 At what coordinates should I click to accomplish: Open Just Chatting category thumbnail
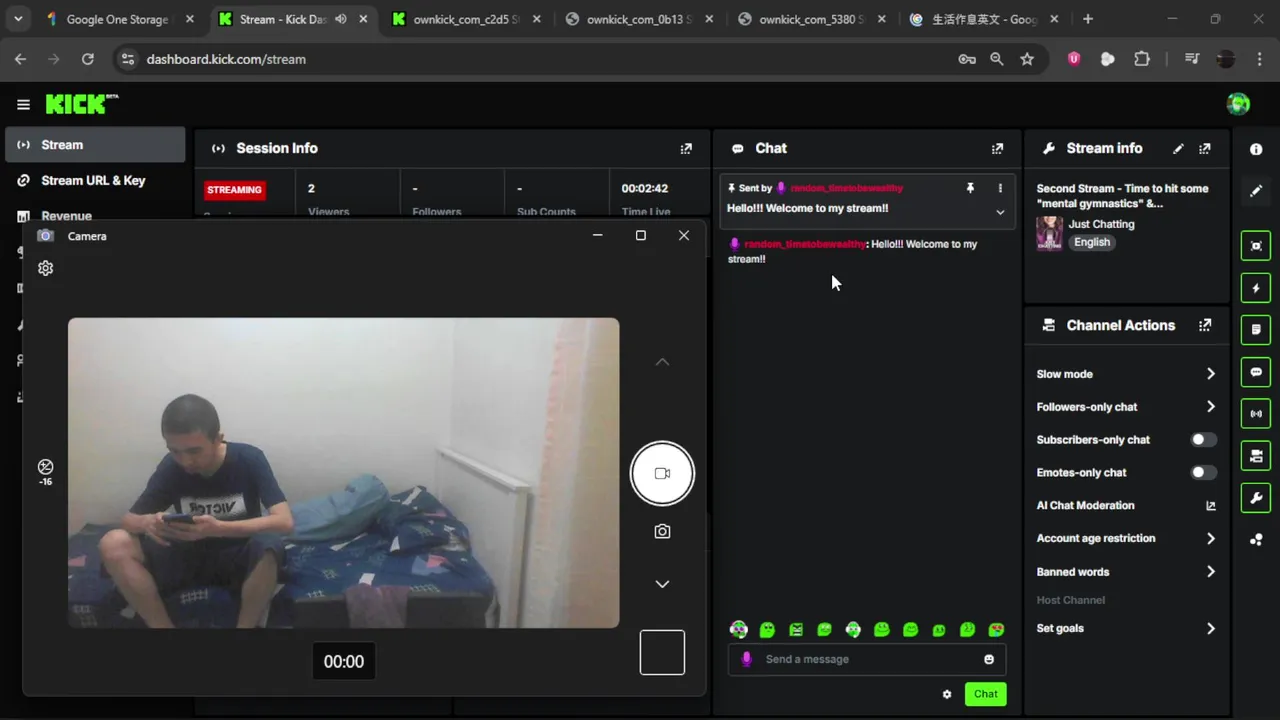pyautogui.click(x=1049, y=233)
